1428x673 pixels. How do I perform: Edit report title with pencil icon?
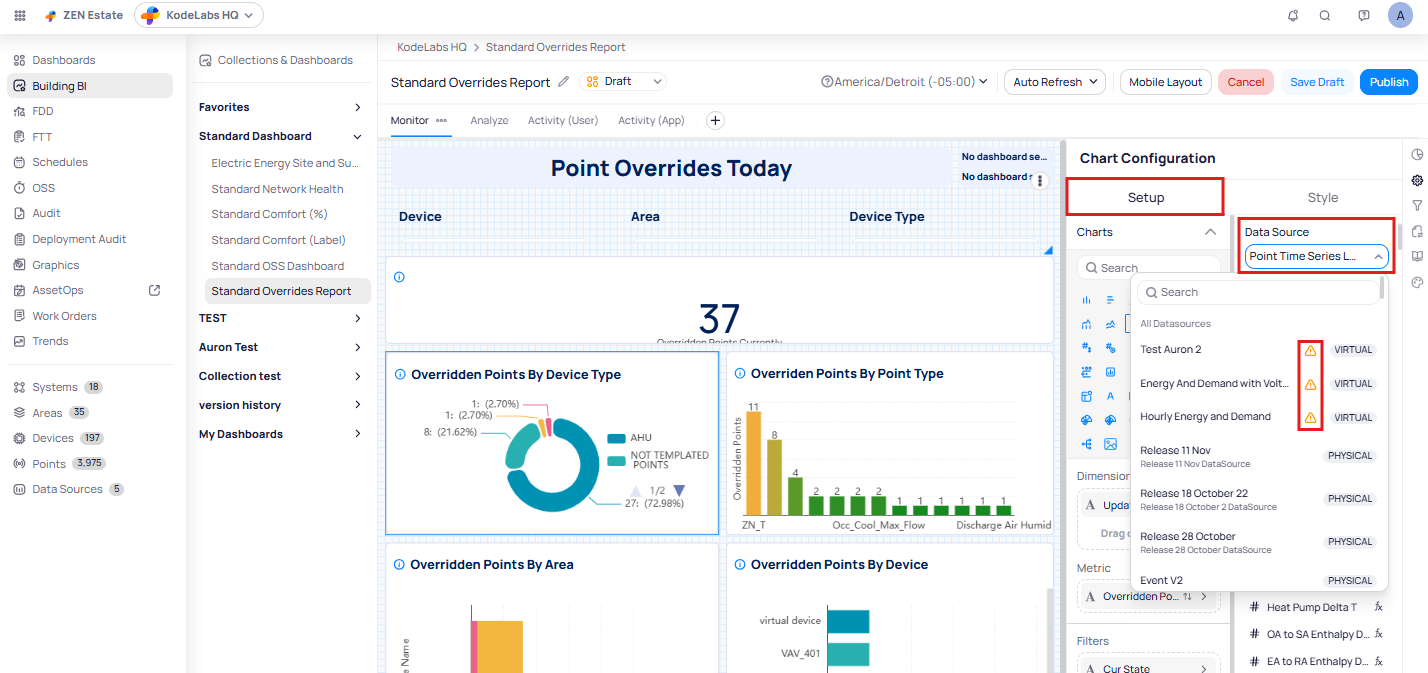click(x=564, y=82)
